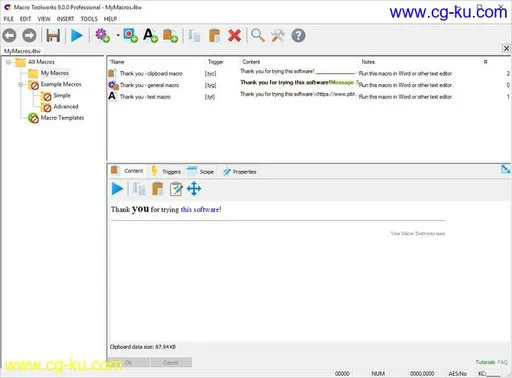Click the A icon of the text macro row
The width and height of the screenshot is (512, 378).
pyautogui.click(x=112, y=96)
